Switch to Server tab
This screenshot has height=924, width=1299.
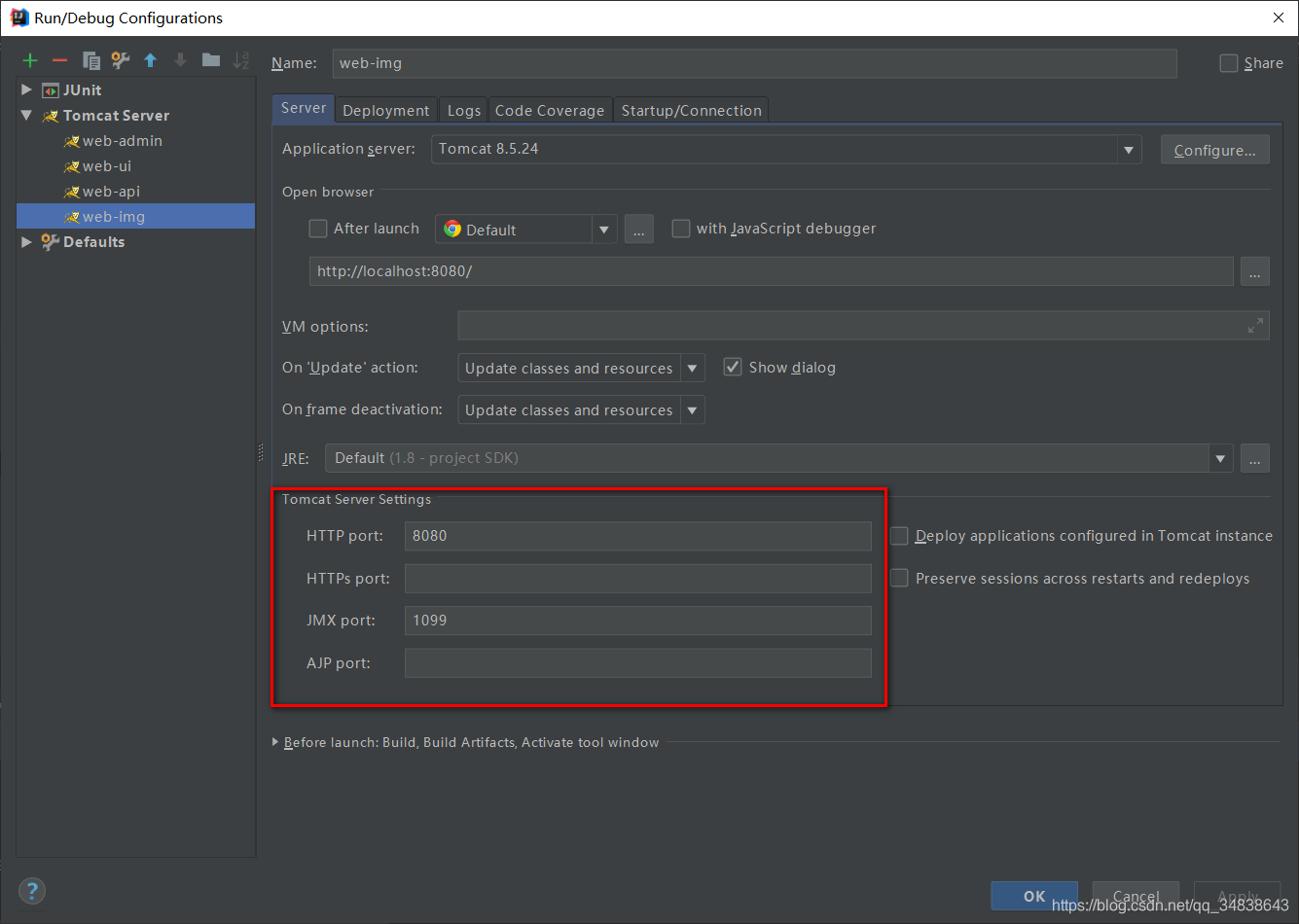pyautogui.click(x=304, y=109)
